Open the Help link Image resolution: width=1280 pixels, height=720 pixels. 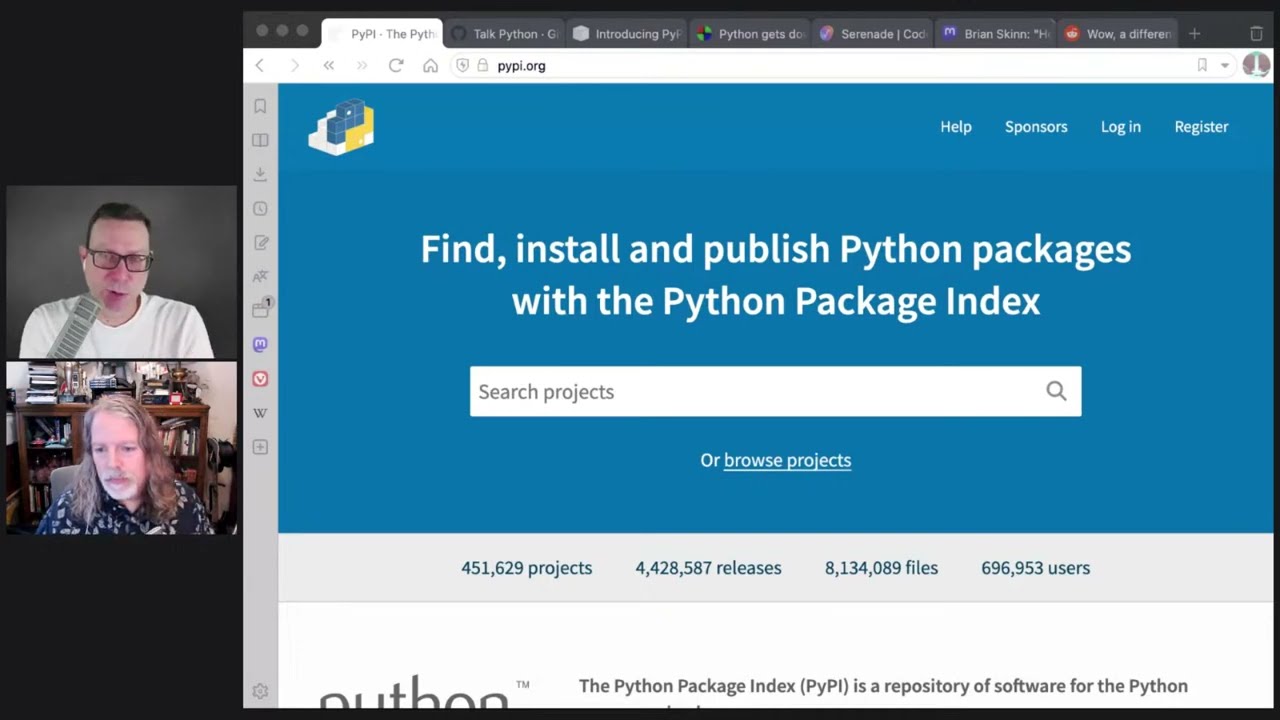point(955,127)
